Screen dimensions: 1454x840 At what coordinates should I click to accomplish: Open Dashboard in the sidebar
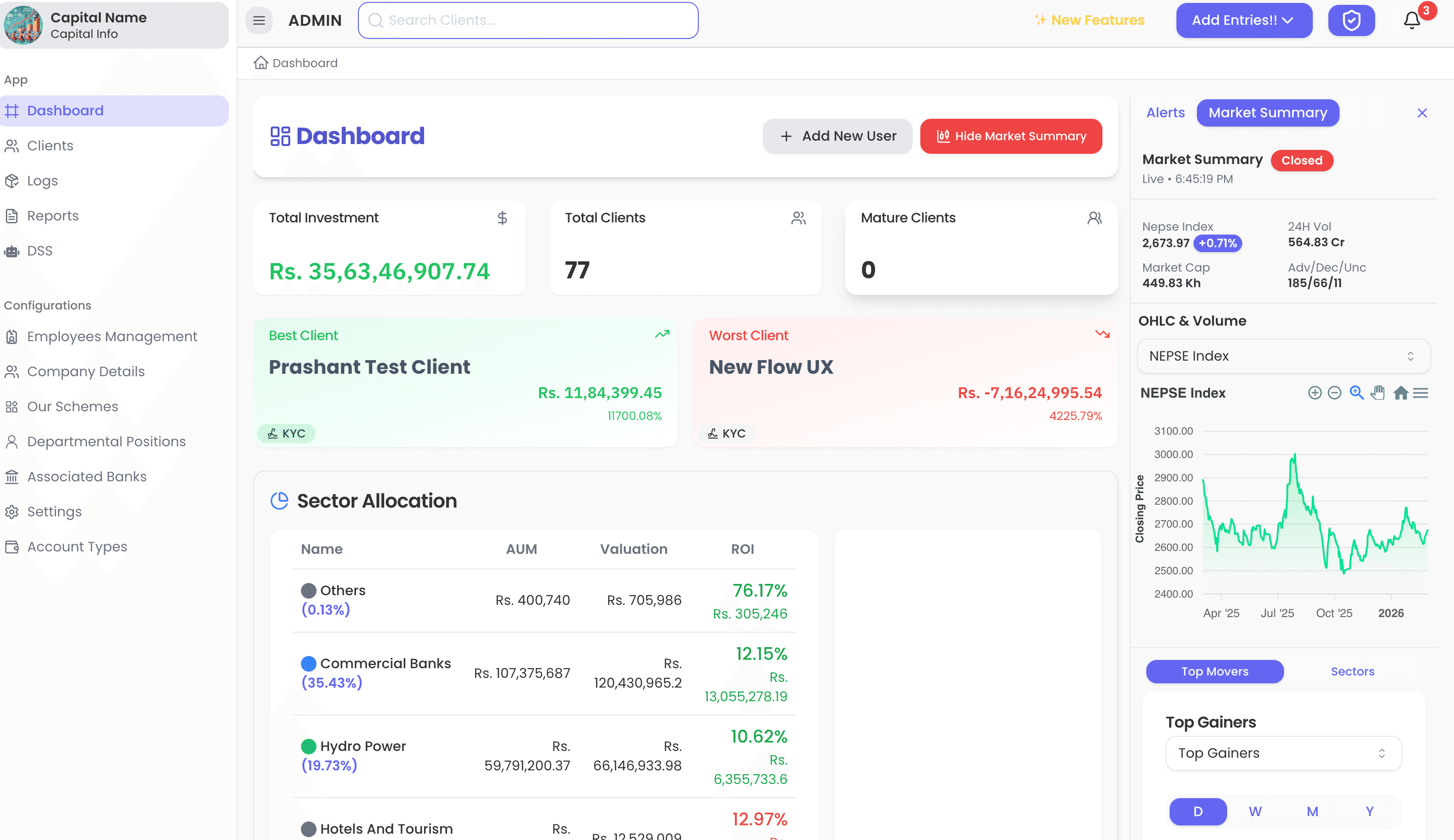114,110
